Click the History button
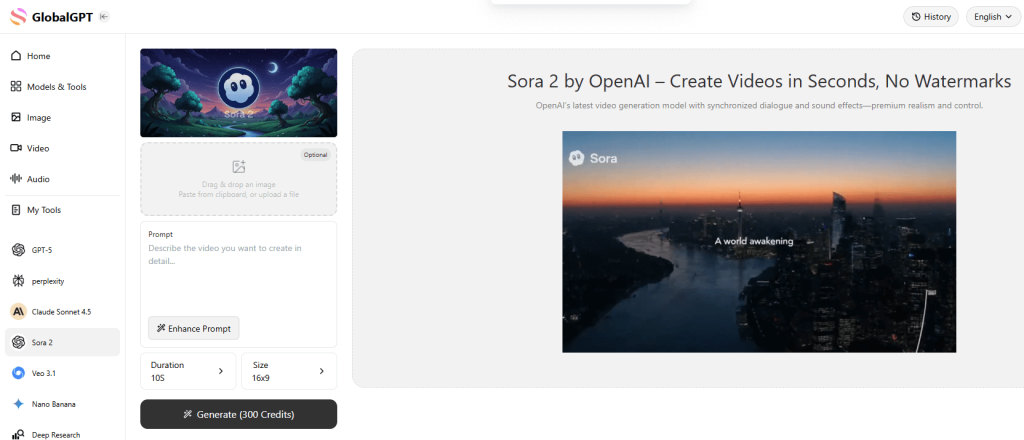This screenshot has height=440, width=1024. [931, 17]
